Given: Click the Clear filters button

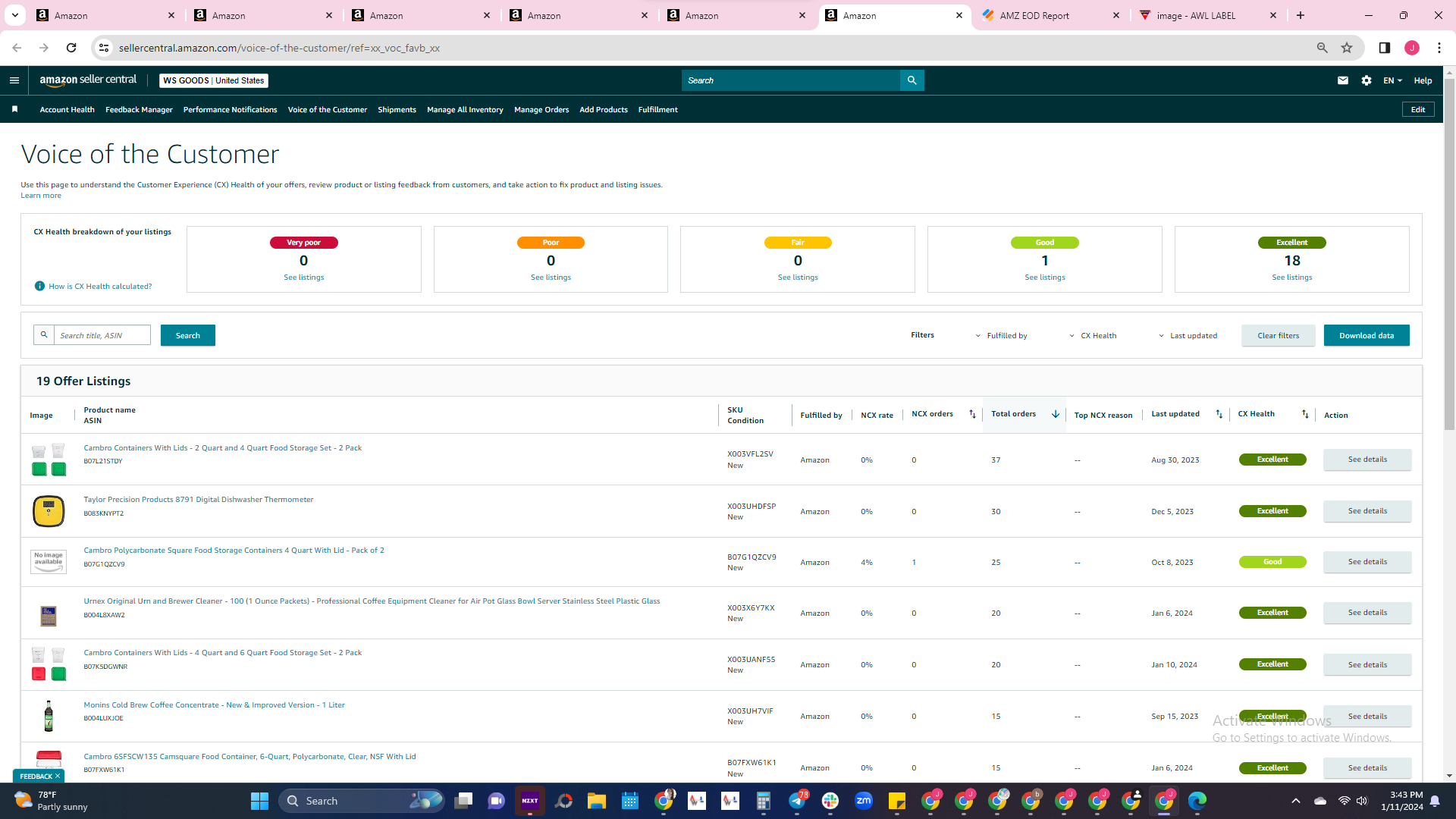Looking at the screenshot, I should click(x=1279, y=335).
